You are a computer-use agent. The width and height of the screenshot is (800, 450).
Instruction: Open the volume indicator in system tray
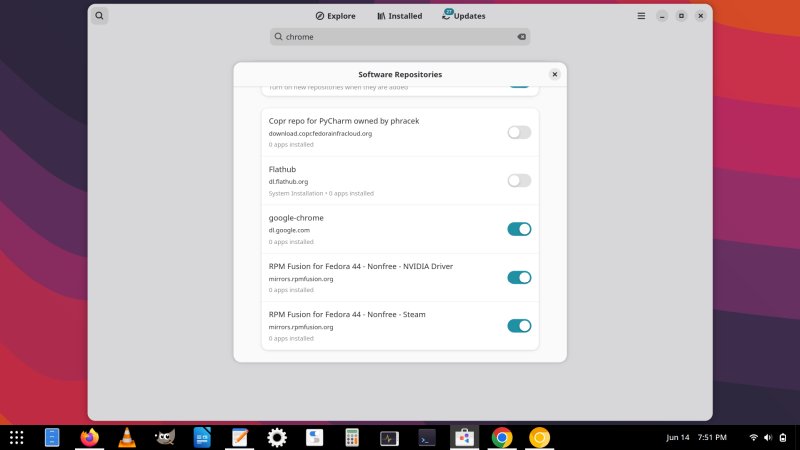tap(768, 438)
